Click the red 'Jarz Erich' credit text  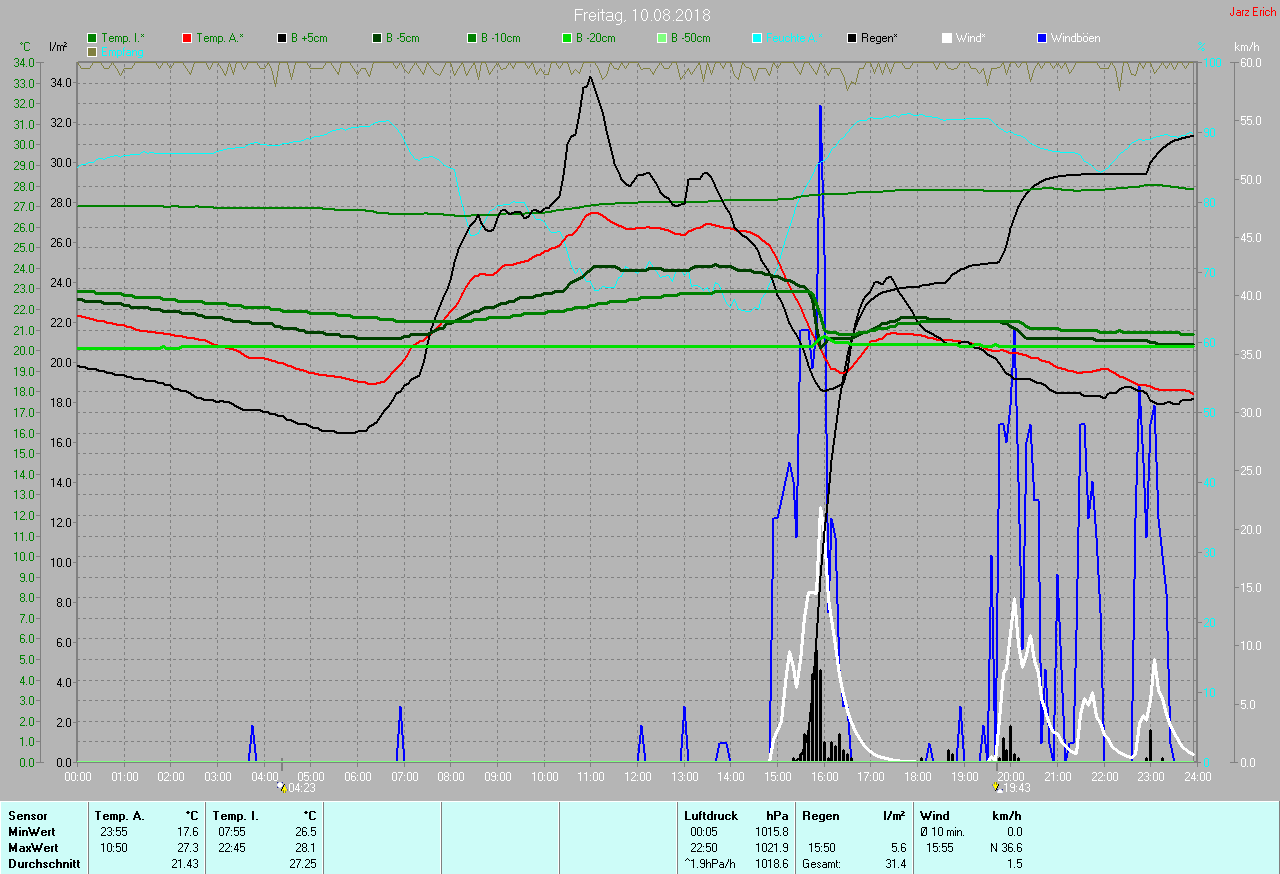click(1252, 12)
